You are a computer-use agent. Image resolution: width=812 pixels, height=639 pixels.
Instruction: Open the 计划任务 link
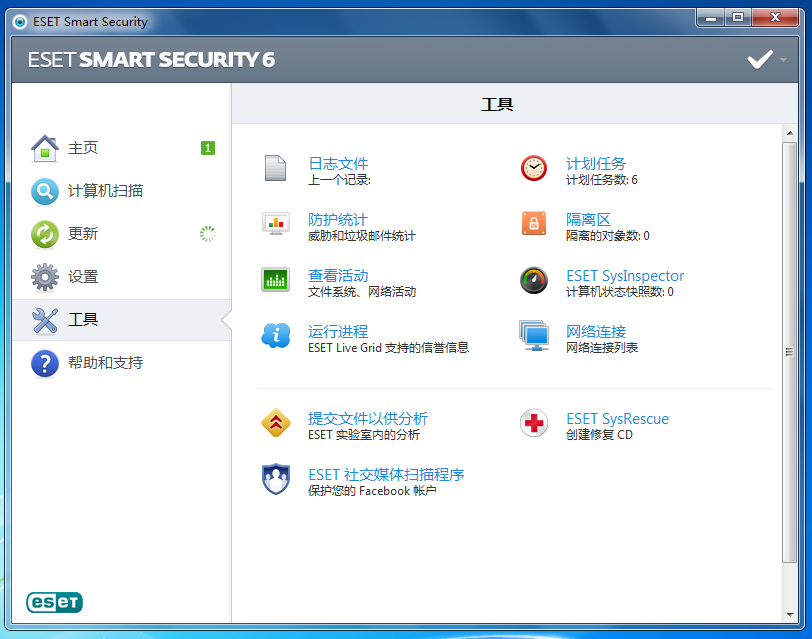[596, 164]
